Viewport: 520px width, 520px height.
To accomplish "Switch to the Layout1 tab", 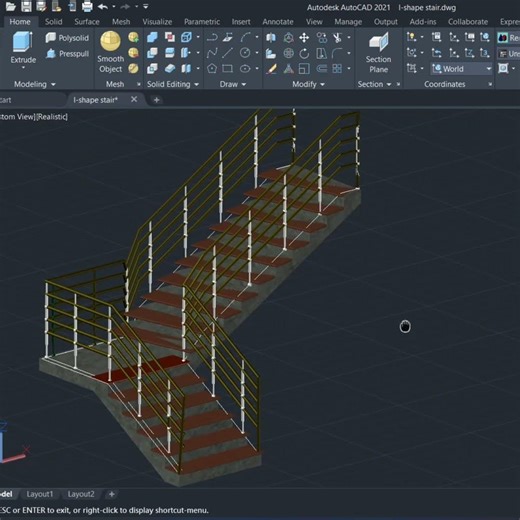I will (40, 494).
